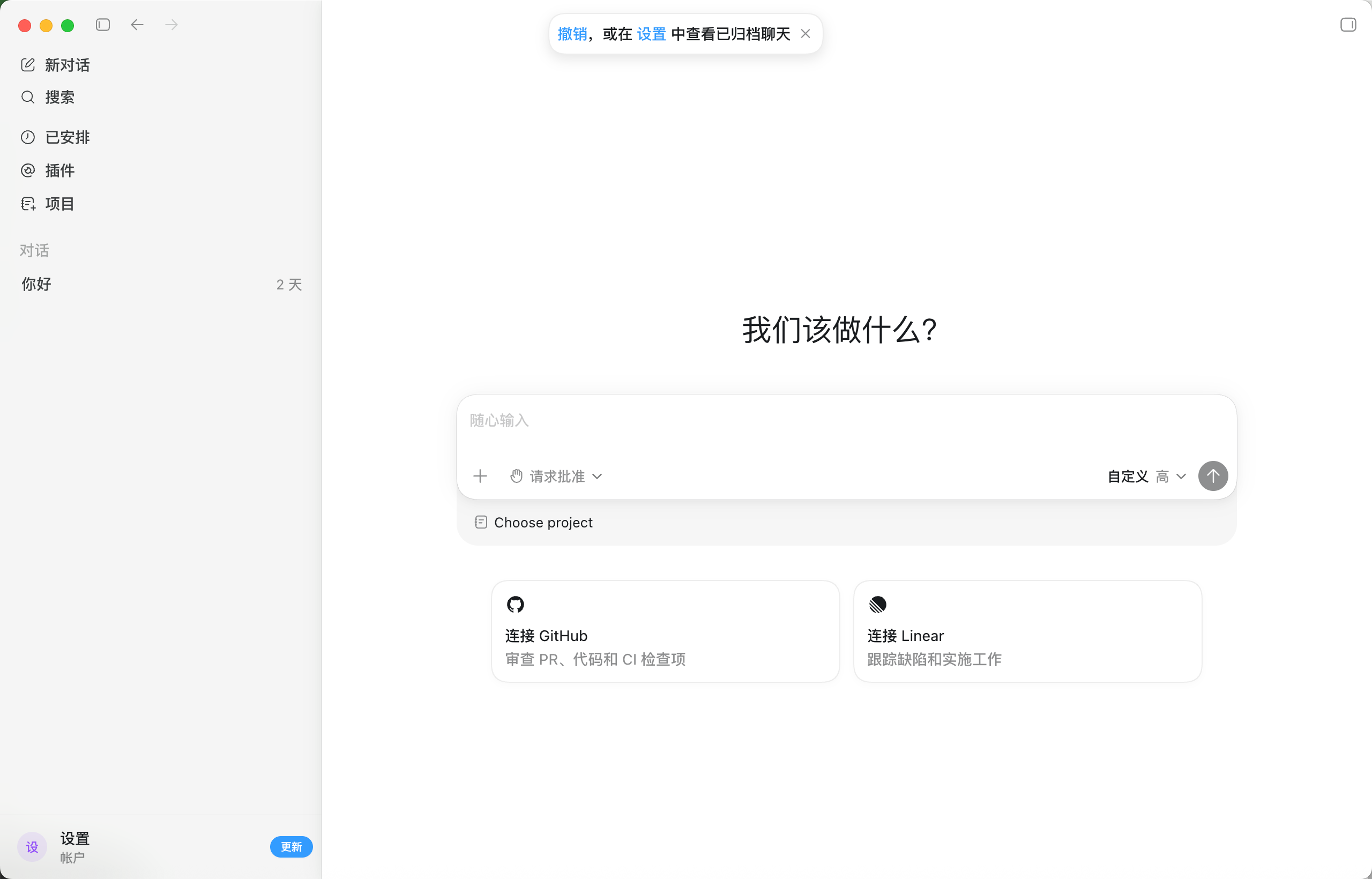The image size is (1372, 879).
Task: Open the 请求批准 dropdown
Action: (x=556, y=476)
